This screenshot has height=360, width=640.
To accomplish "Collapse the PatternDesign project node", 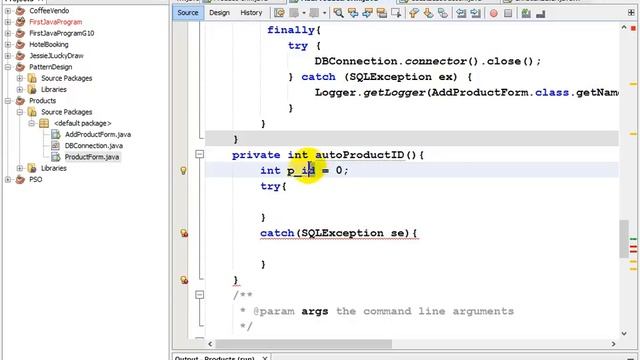I will (8, 67).
